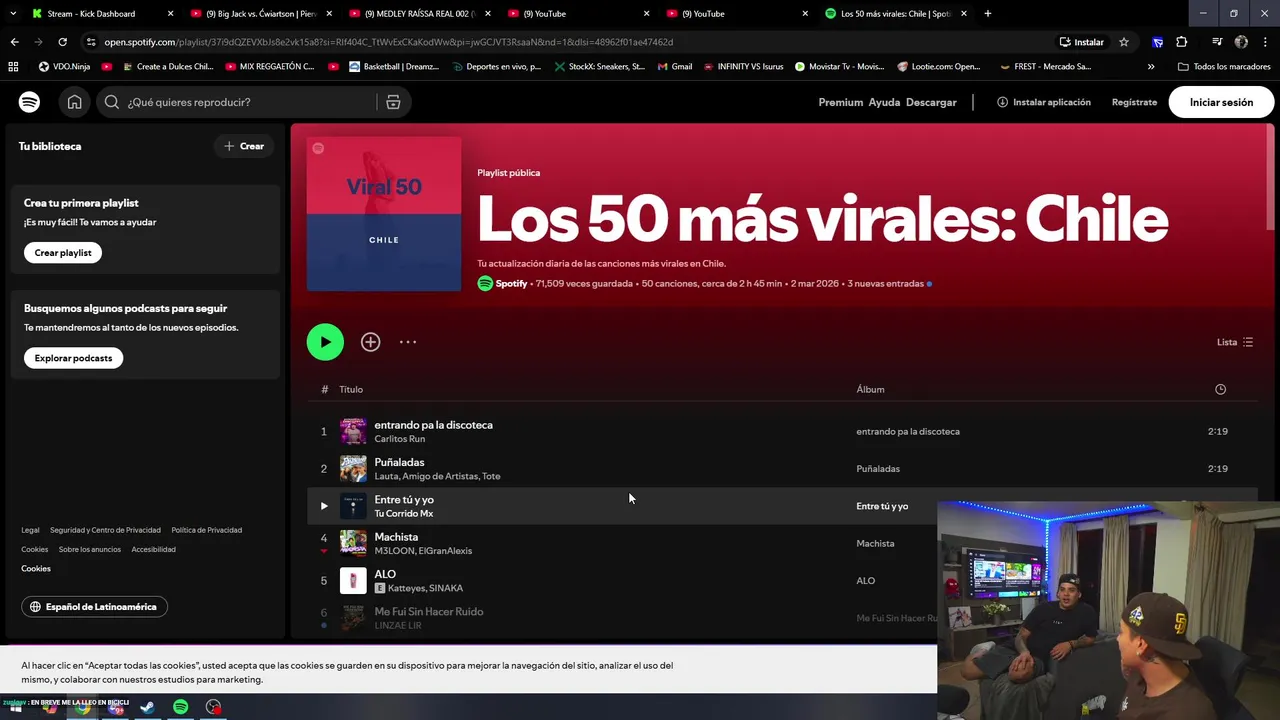Switch to 'Big Jack vs. Ćwiartson' tab
The width and height of the screenshot is (1280, 720).
point(260,14)
